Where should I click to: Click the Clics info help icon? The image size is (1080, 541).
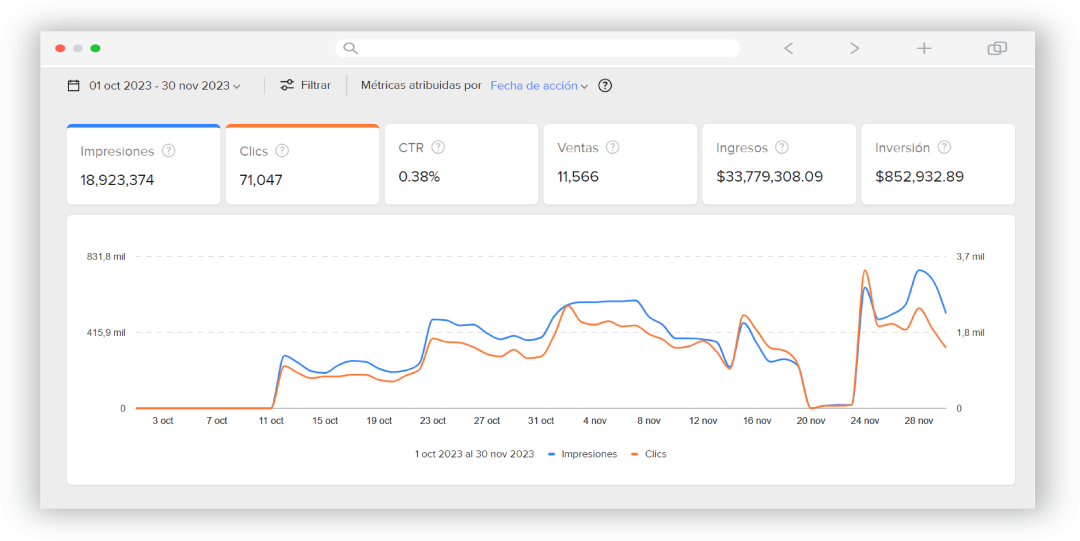pos(282,151)
